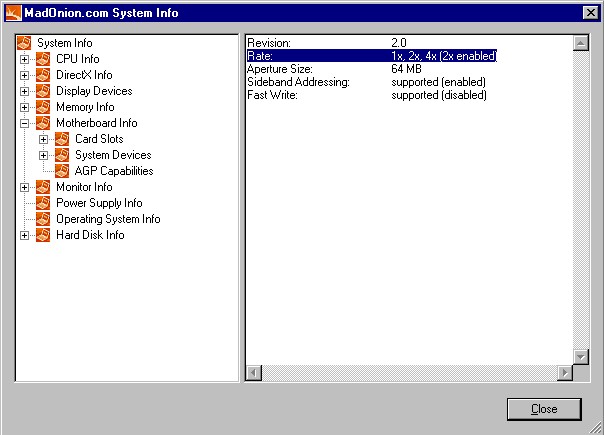Select the DirectX Info label

pos(84,75)
